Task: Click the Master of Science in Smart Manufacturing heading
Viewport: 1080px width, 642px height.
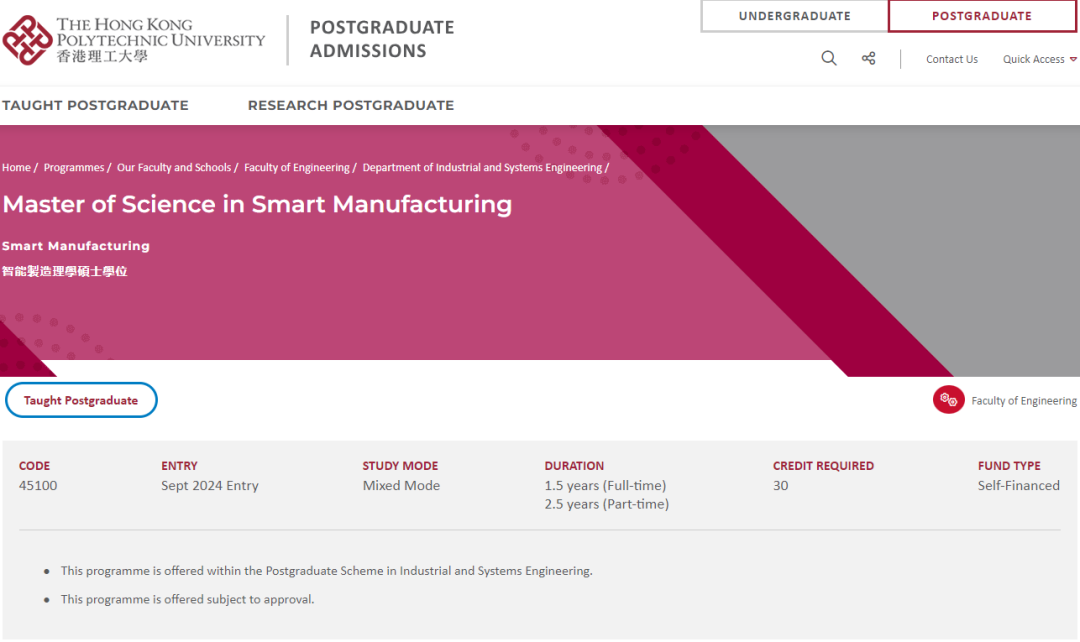Action: tap(257, 205)
